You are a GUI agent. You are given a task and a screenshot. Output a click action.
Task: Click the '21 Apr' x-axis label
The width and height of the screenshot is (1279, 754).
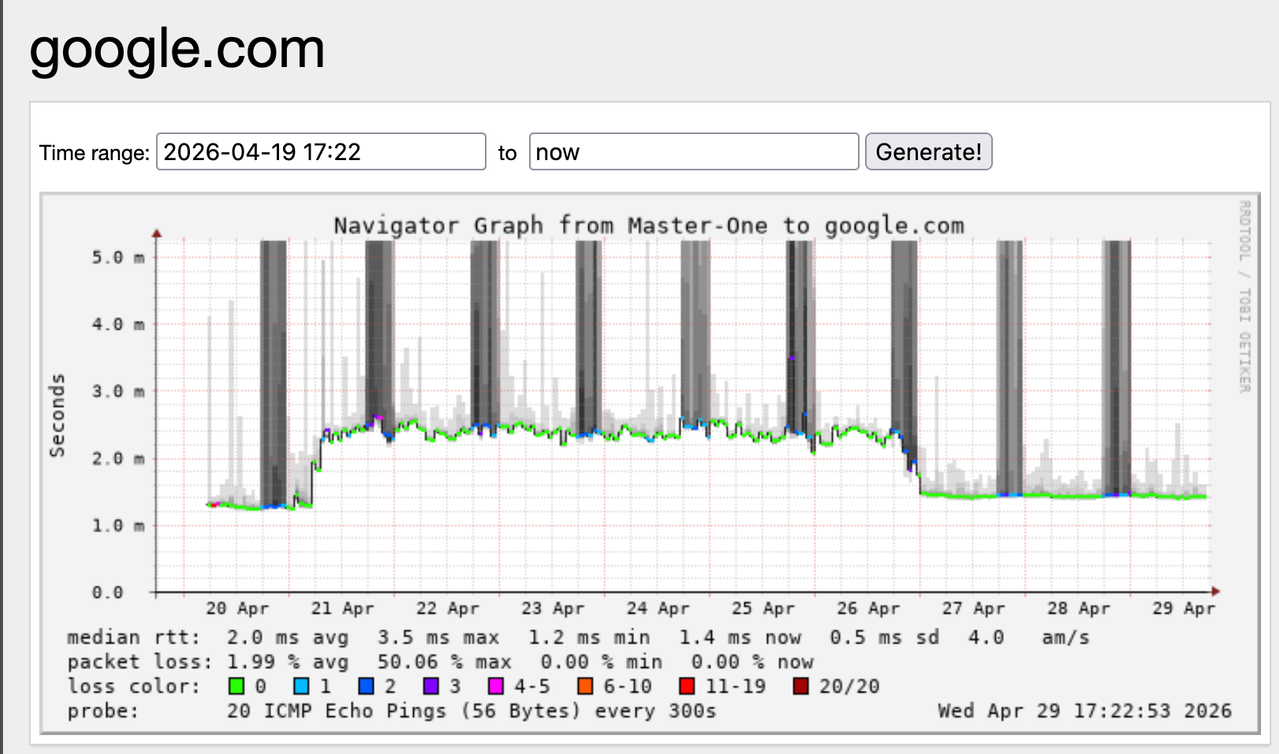[345, 608]
